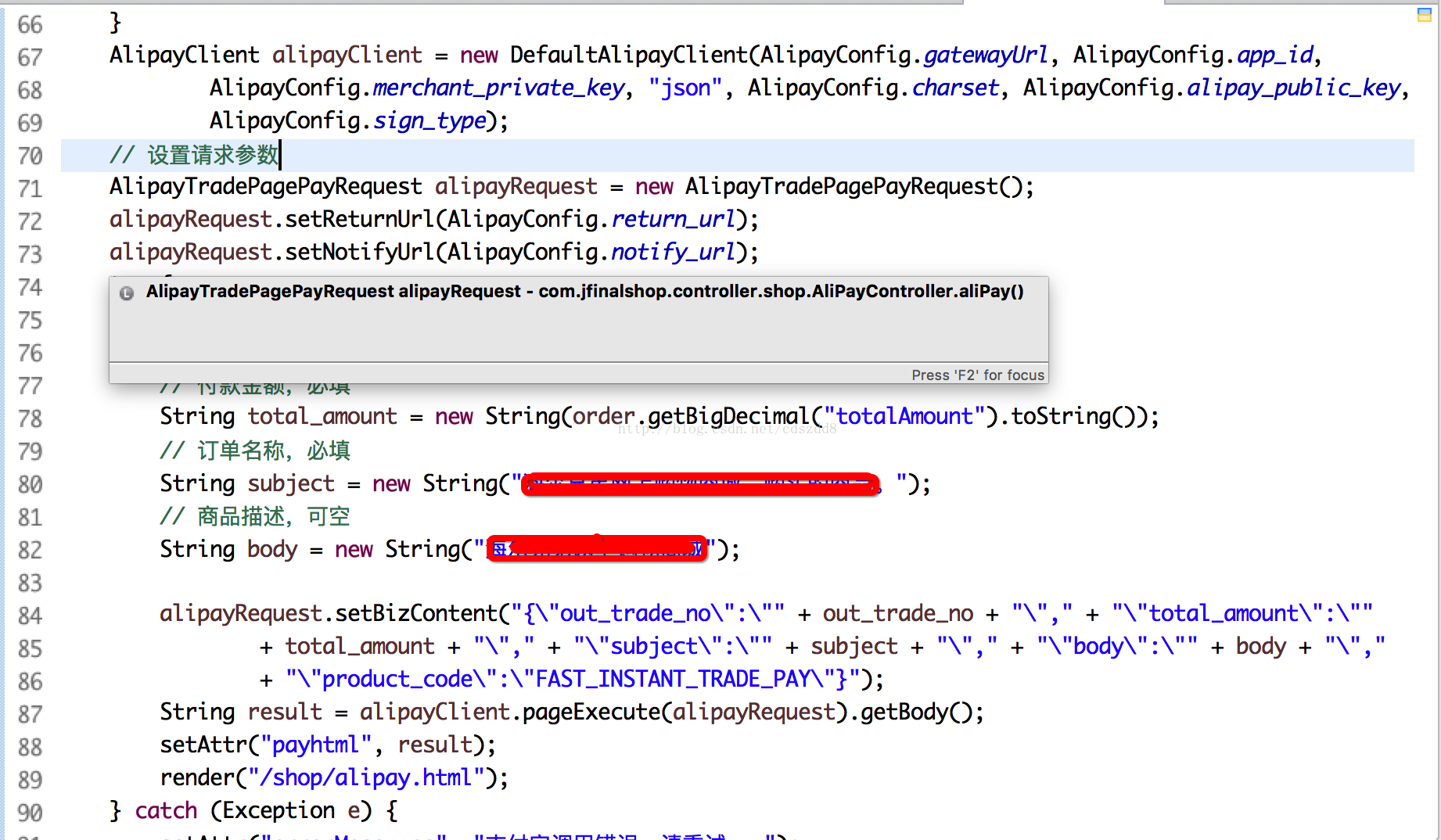Click the "payhtml" string literal
This screenshot has height=840, width=1441.
point(316,745)
